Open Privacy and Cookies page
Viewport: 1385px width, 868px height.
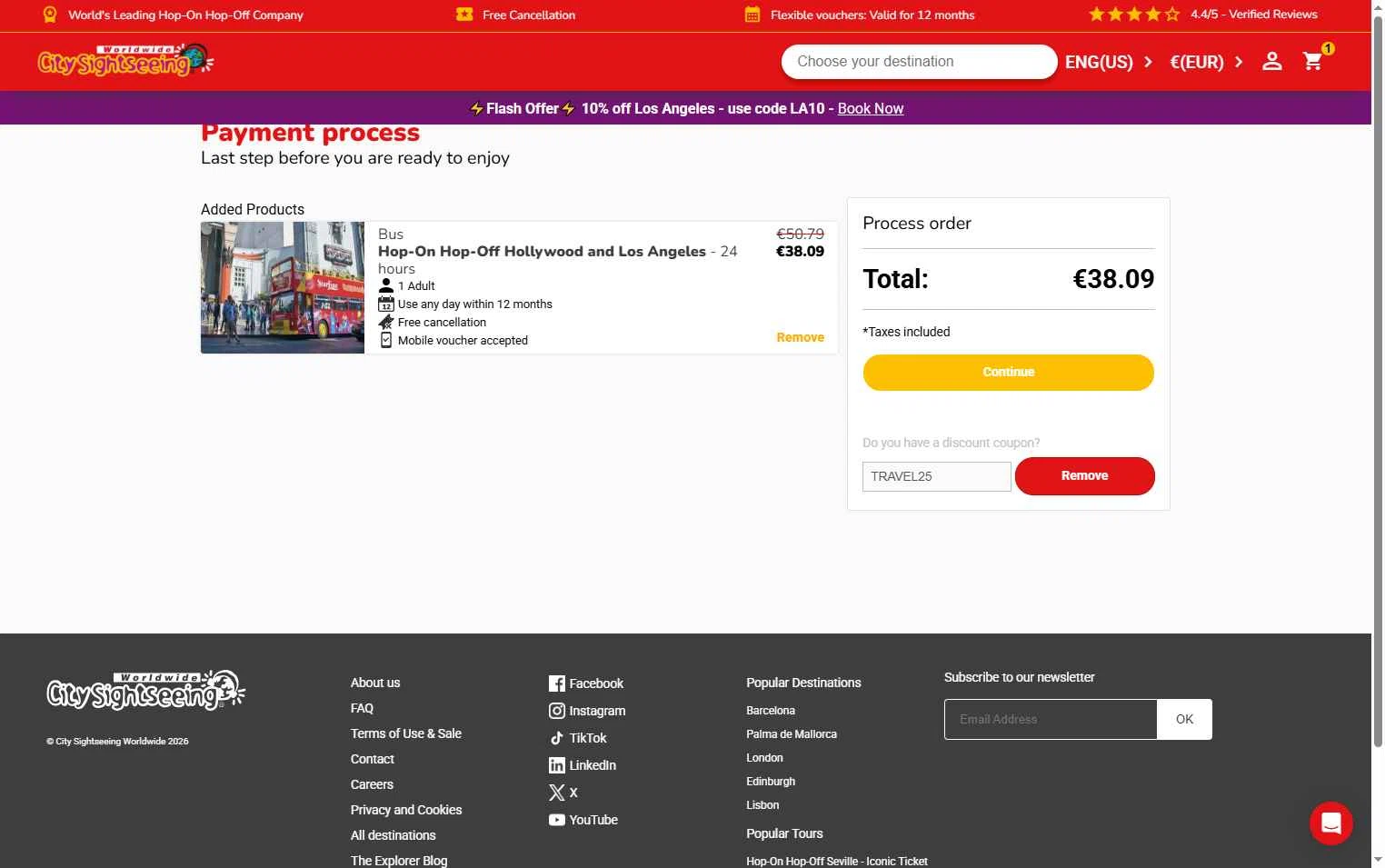pyautogui.click(x=406, y=810)
